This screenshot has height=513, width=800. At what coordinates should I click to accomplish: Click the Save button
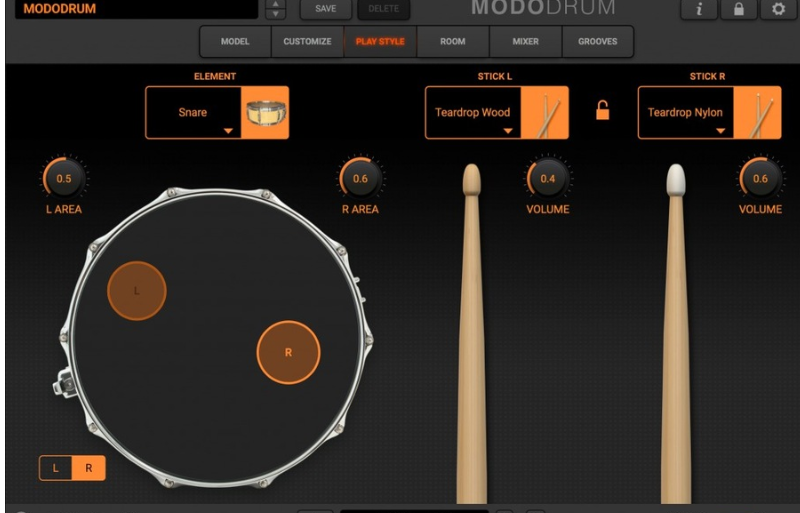(x=326, y=9)
